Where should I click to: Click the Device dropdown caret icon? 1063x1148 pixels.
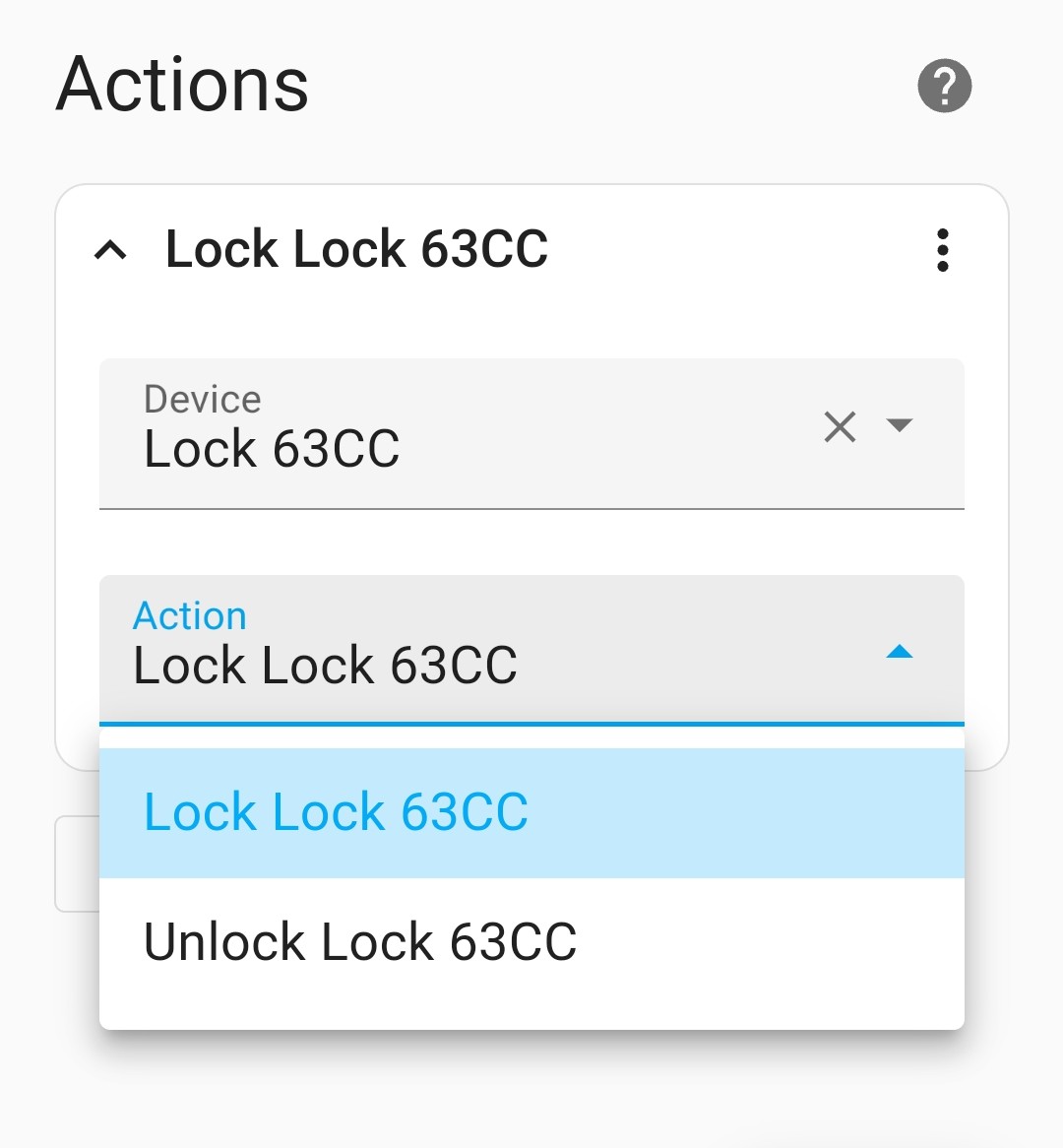pyautogui.click(x=901, y=427)
